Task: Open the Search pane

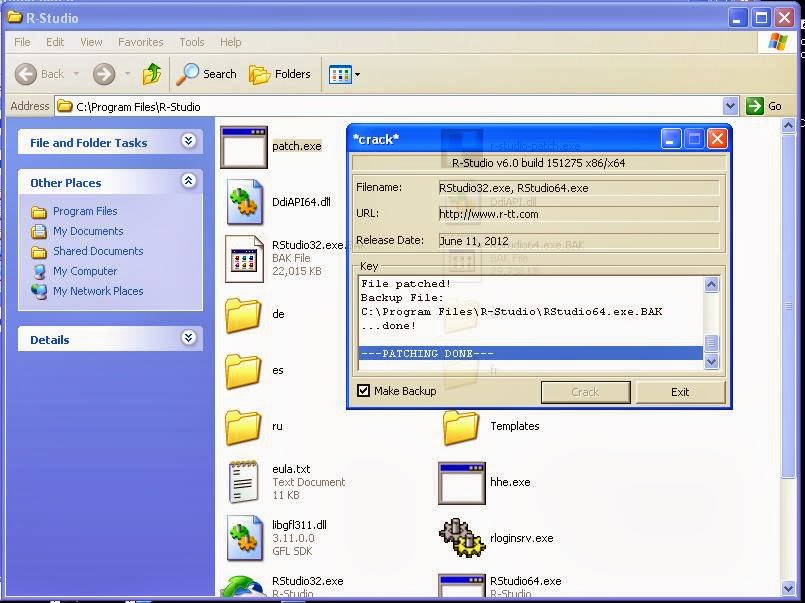Action: (x=206, y=74)
